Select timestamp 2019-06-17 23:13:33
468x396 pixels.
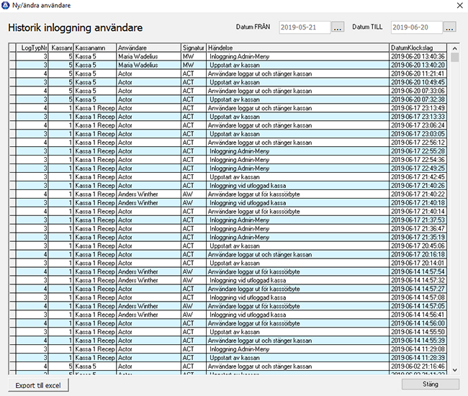click(418, 117)
